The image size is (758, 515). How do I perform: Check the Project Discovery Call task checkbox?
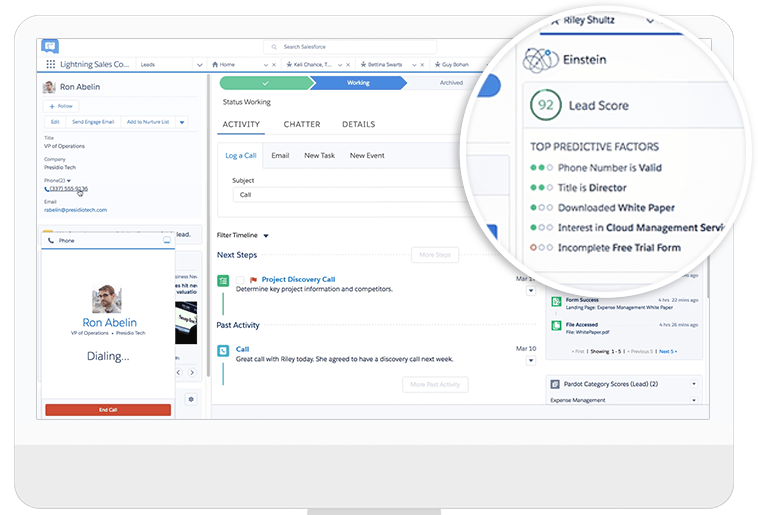tap(240, 280)
